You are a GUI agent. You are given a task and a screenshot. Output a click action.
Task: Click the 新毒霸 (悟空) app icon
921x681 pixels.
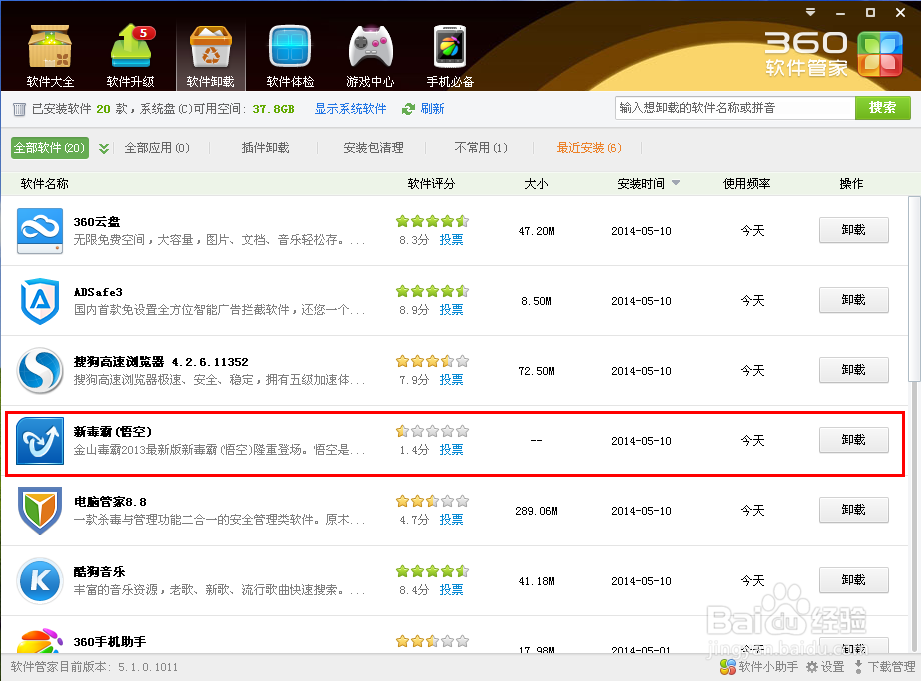40,441
